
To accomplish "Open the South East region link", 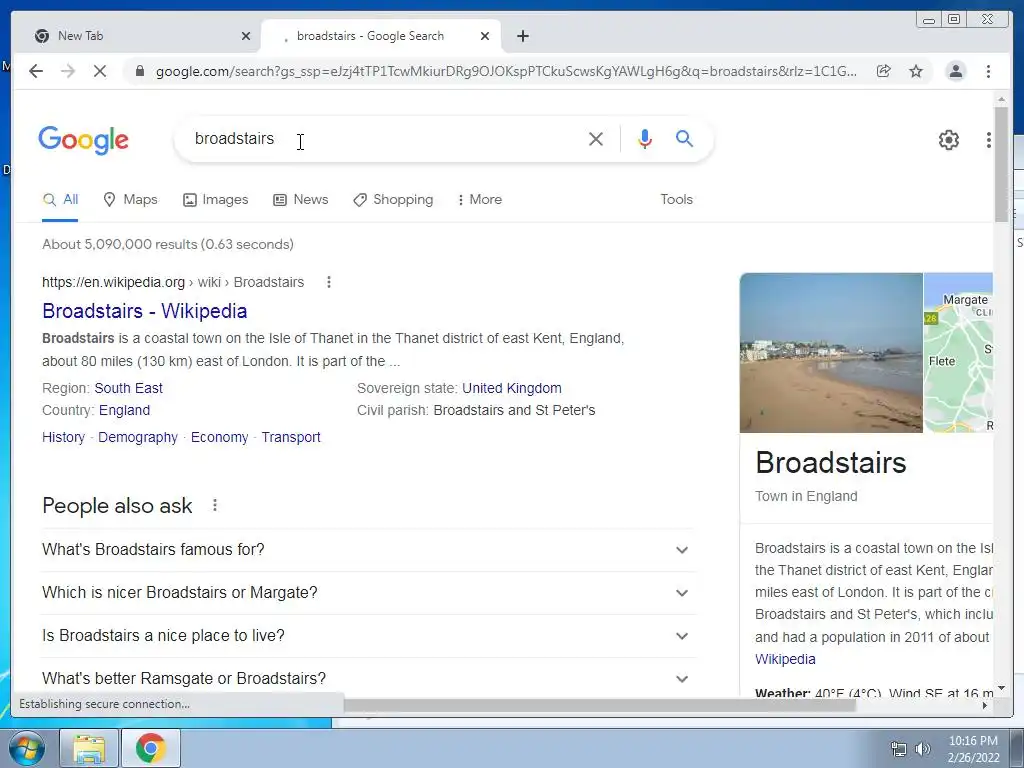I will 129,388.
